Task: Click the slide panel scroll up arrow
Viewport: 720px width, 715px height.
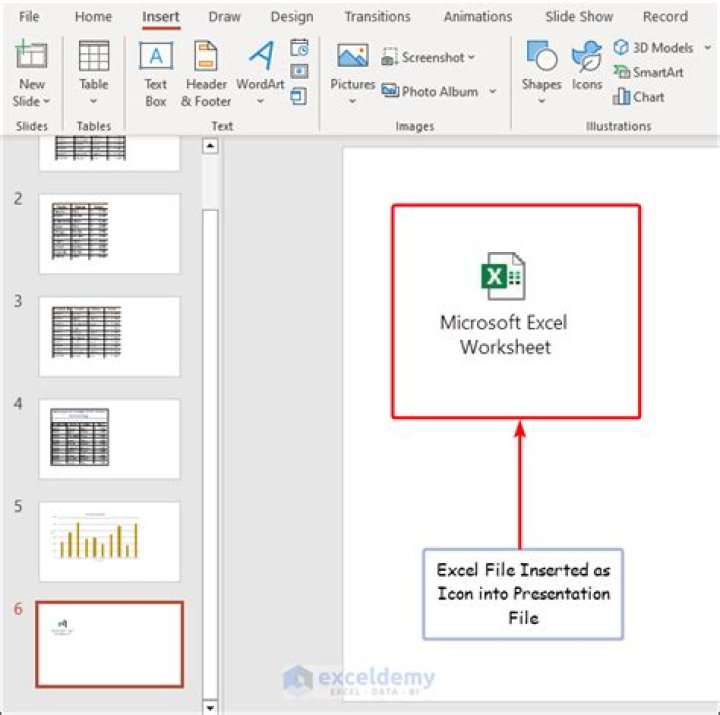Action: (210, 146)
